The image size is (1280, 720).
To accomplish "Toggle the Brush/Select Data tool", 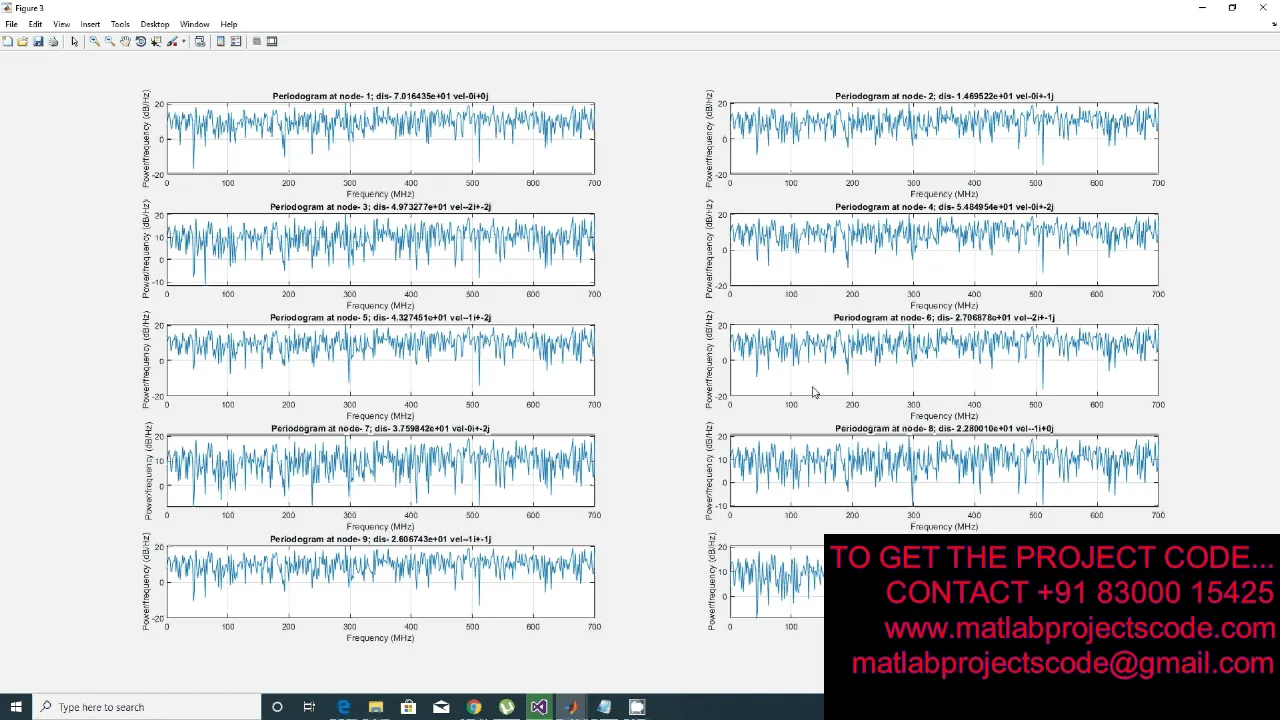I will click(172, 41).
